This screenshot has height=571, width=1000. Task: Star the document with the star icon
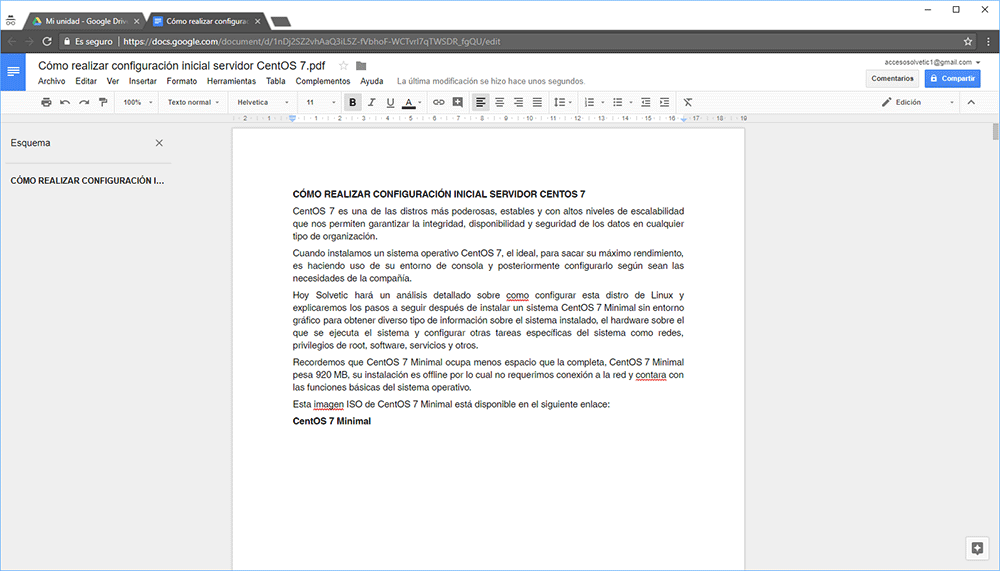[343, 66]
